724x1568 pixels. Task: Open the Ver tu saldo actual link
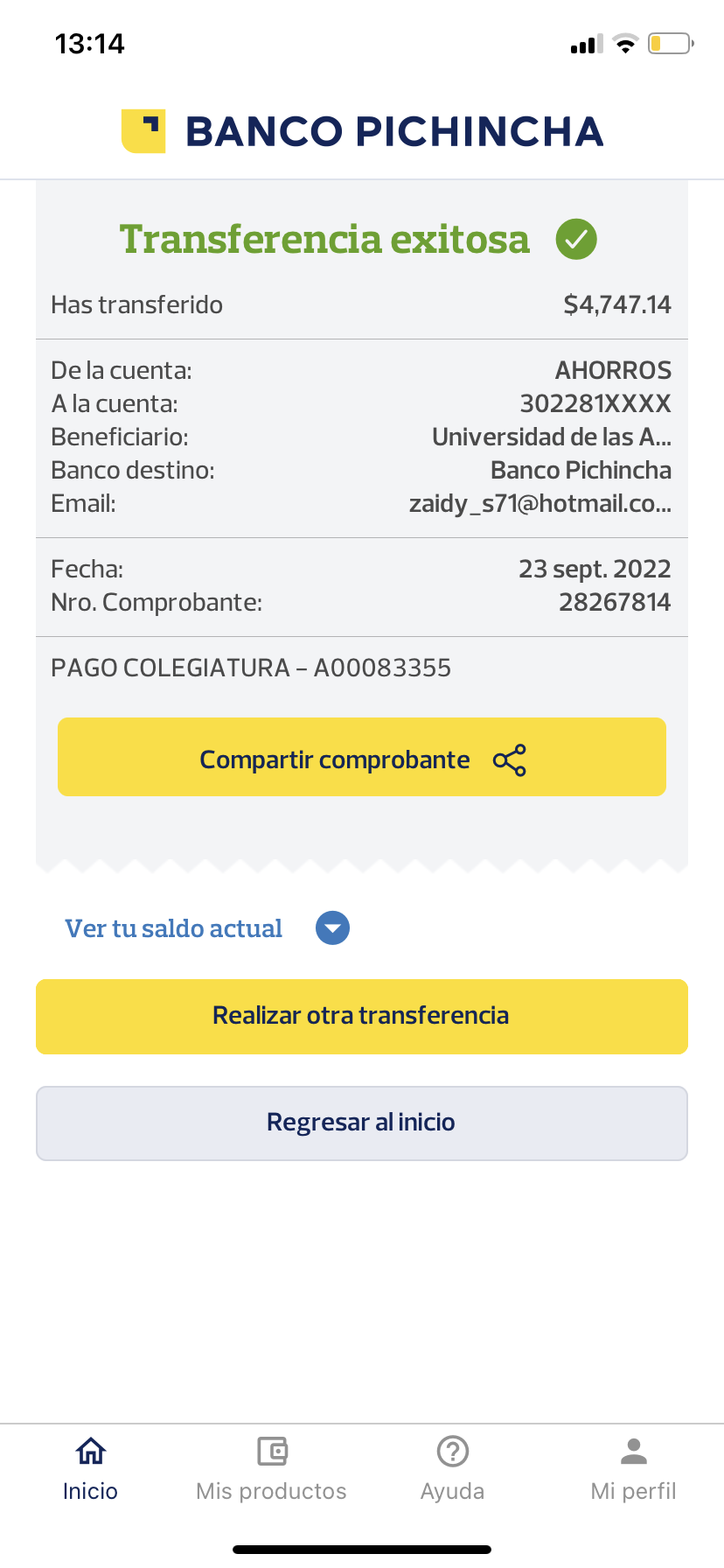(174, 928)
